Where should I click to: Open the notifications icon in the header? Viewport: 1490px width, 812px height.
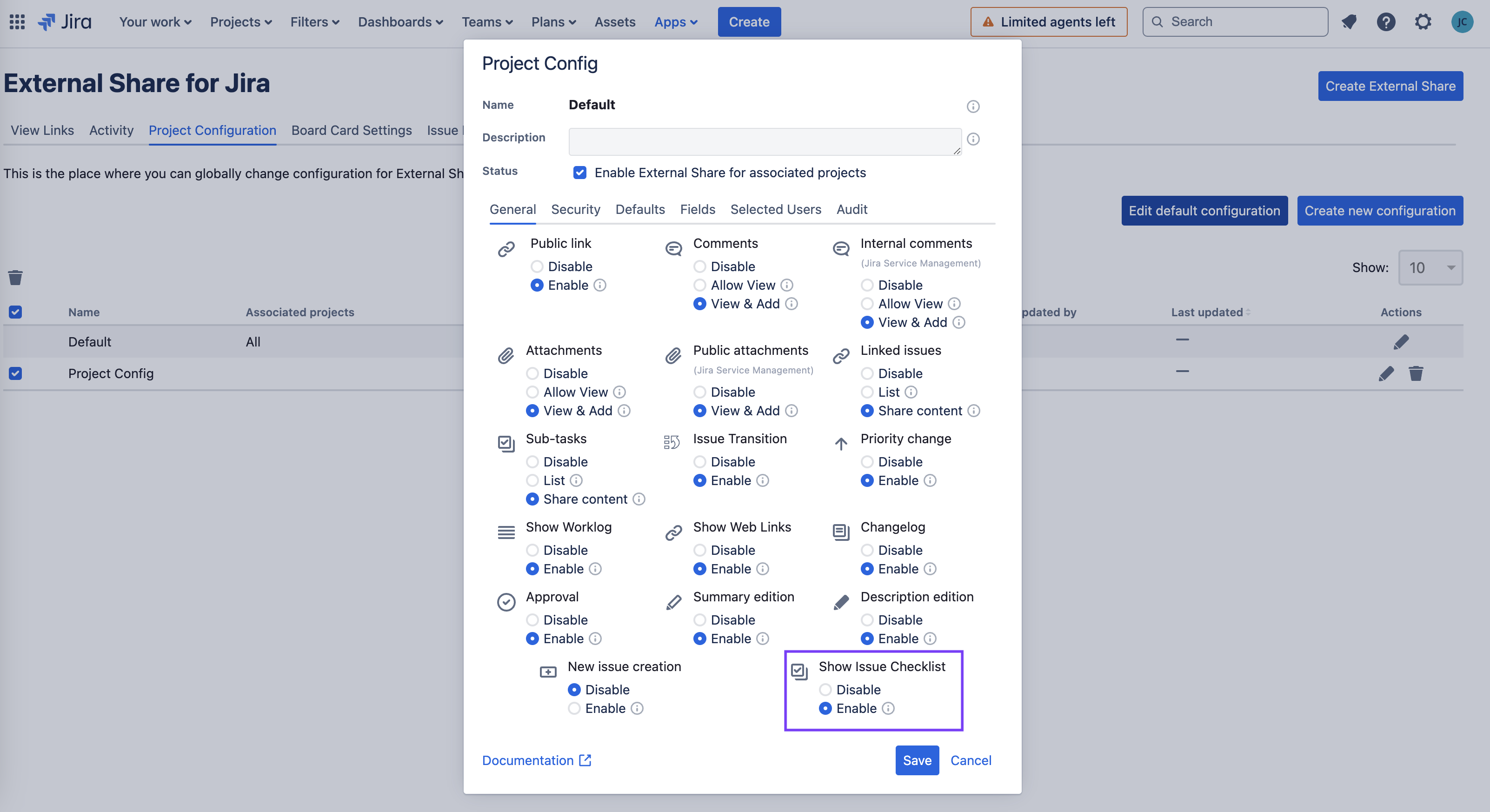click(1349, 22)
